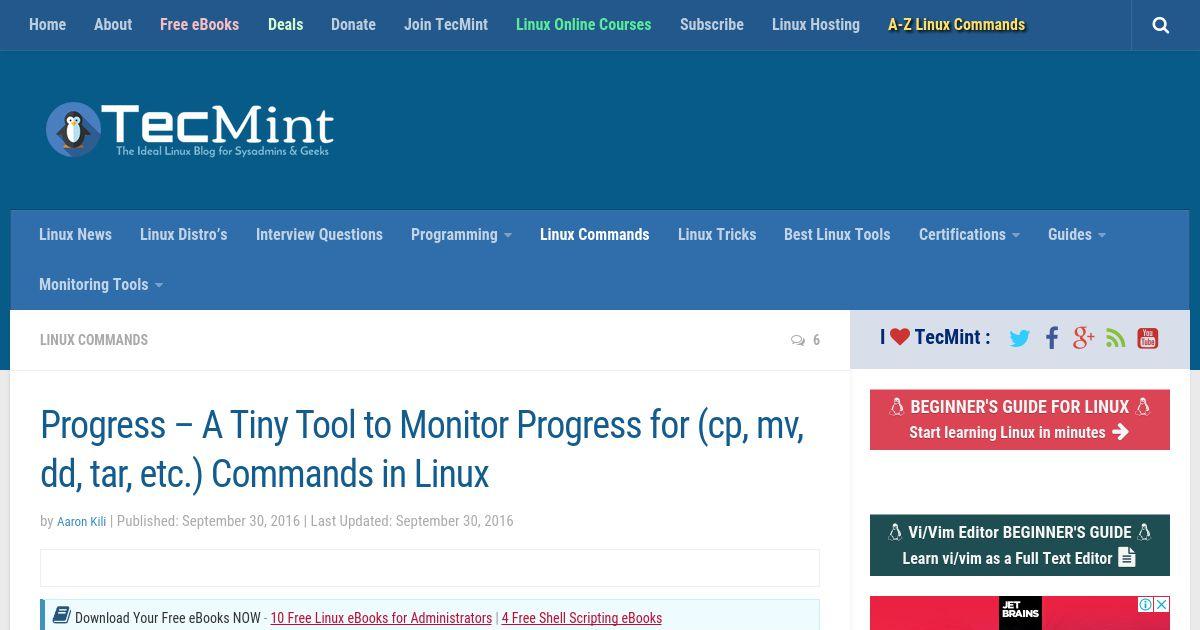Open the Linux Commands nav tab
1200x630 pixels.
(x=594, y=234)
